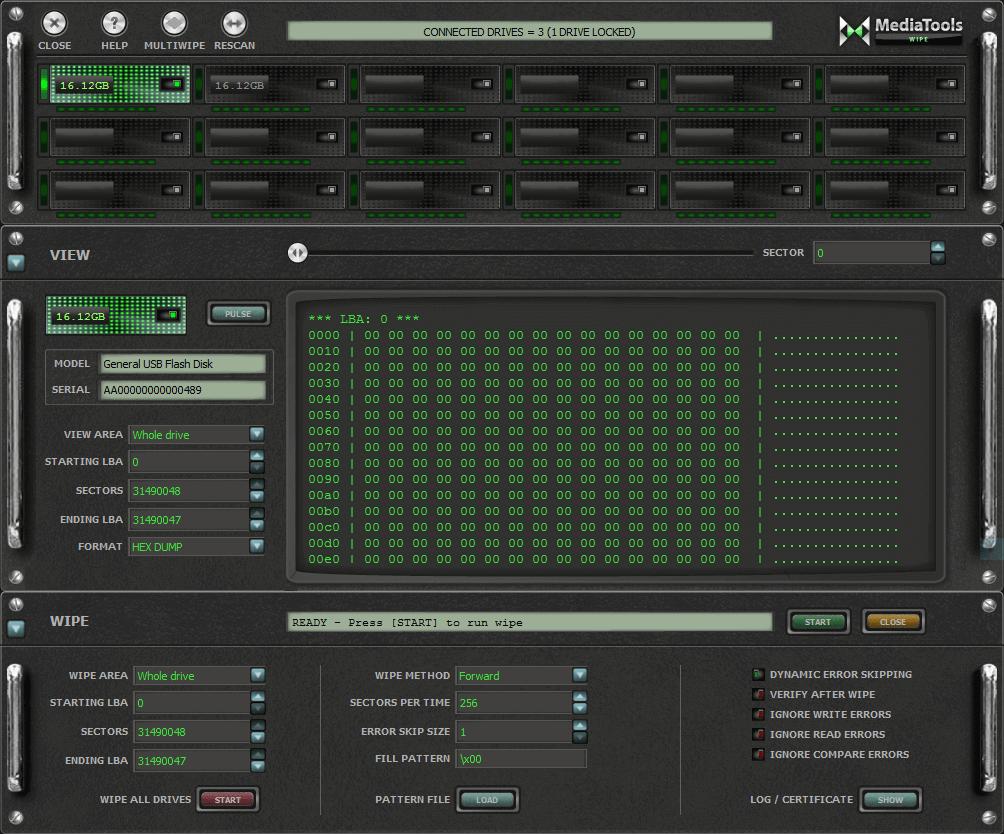Show the log / certificate
Screen dimensions: 1004x834
coord(889,800)
